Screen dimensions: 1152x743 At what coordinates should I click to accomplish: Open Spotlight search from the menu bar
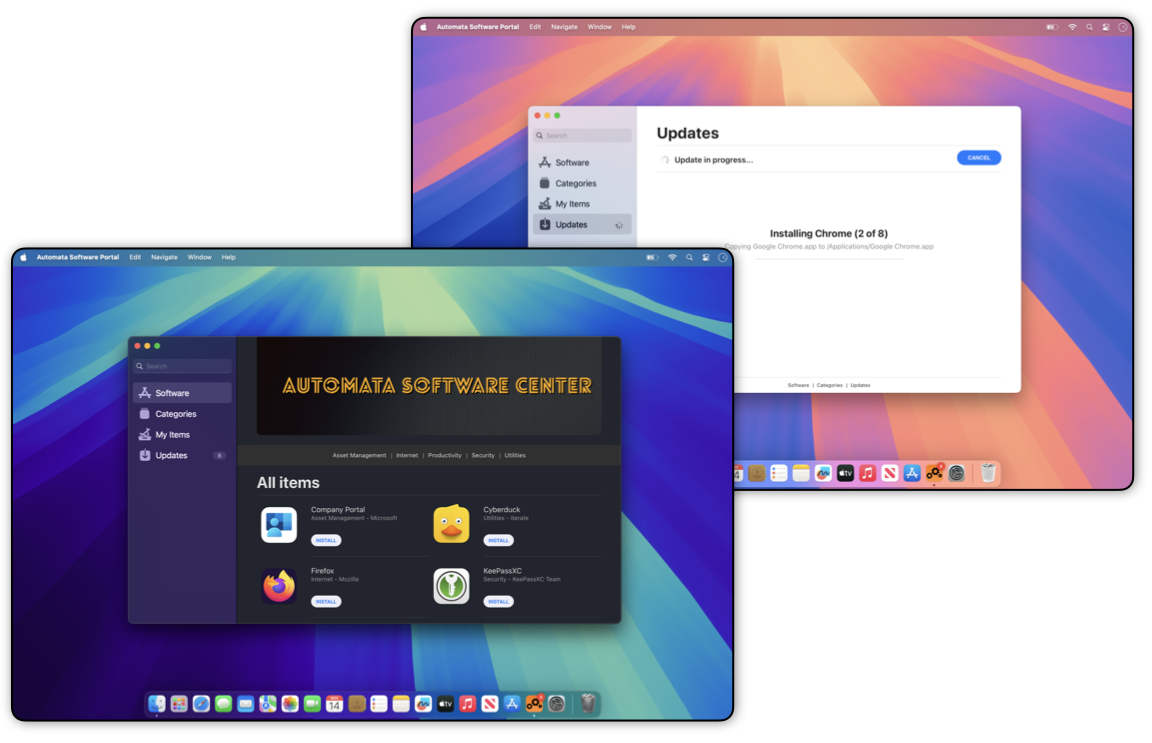[x=689, y=257]
